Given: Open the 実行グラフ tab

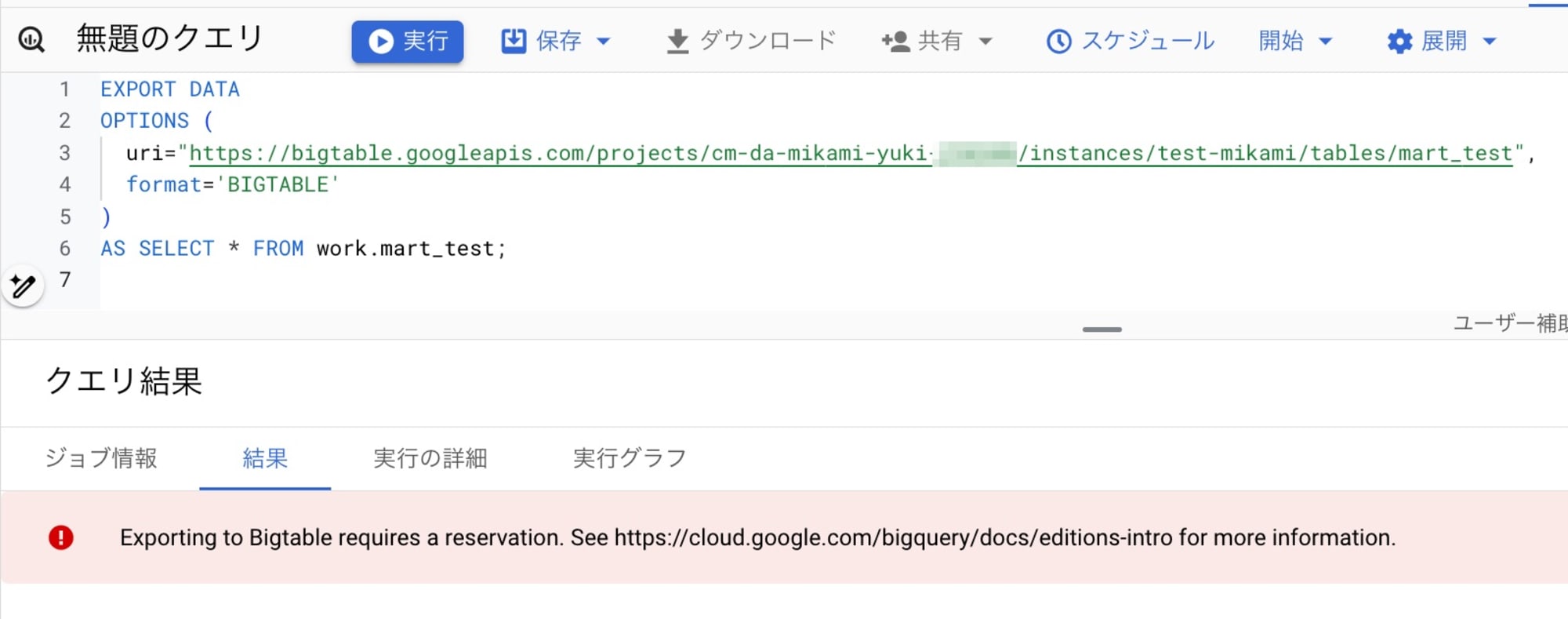Looking at the screenshot, I should [x=630, y=458].
